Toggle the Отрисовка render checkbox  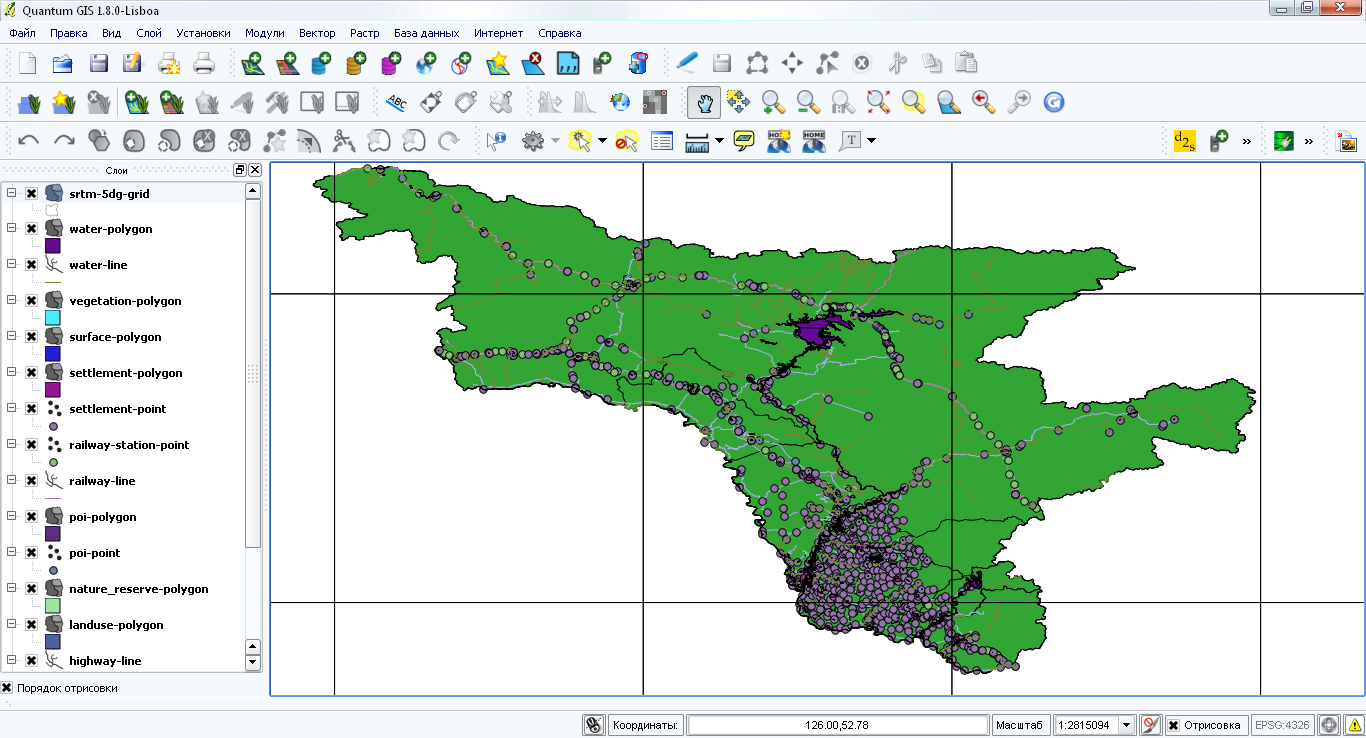[1174, 725]
